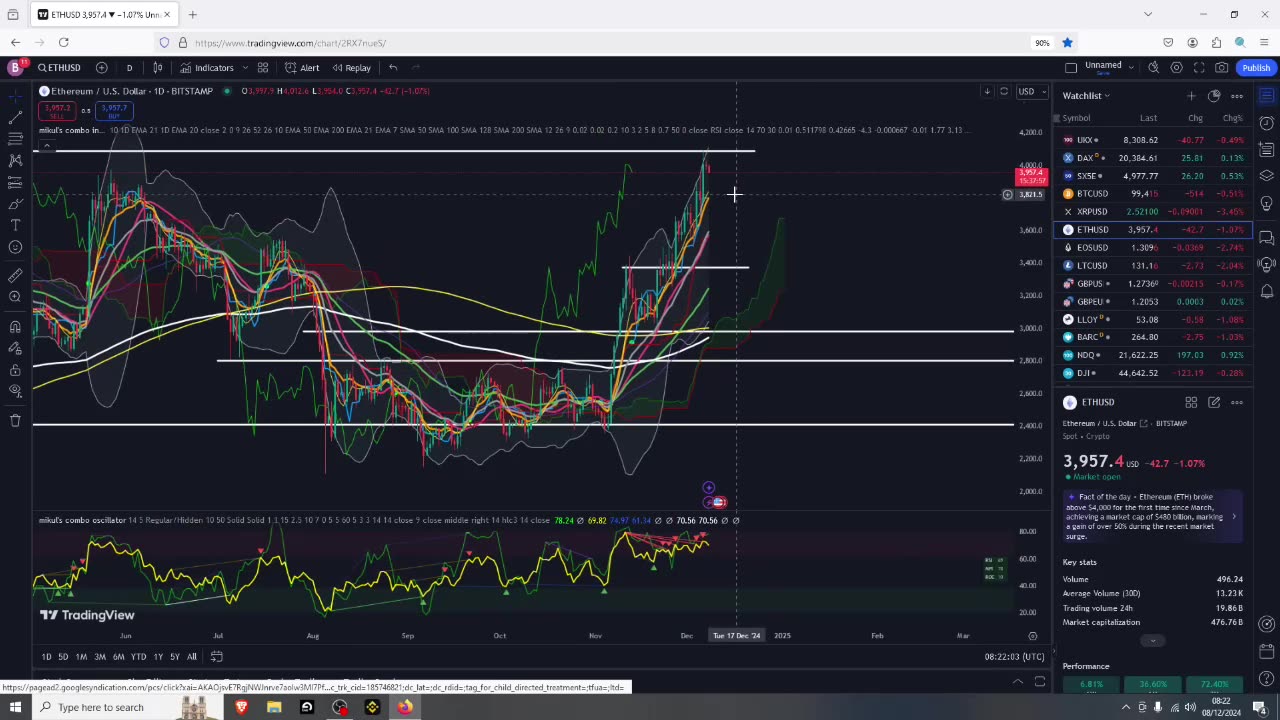Select the ruler measure tool
1280x720 pixels.
[15, 275]
